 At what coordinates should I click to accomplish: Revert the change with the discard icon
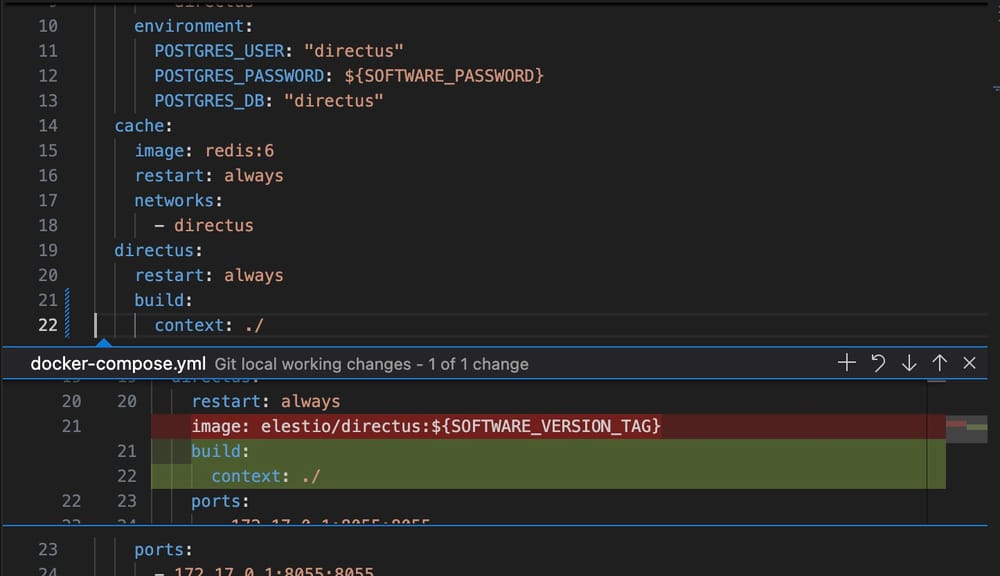click(878, 363)
